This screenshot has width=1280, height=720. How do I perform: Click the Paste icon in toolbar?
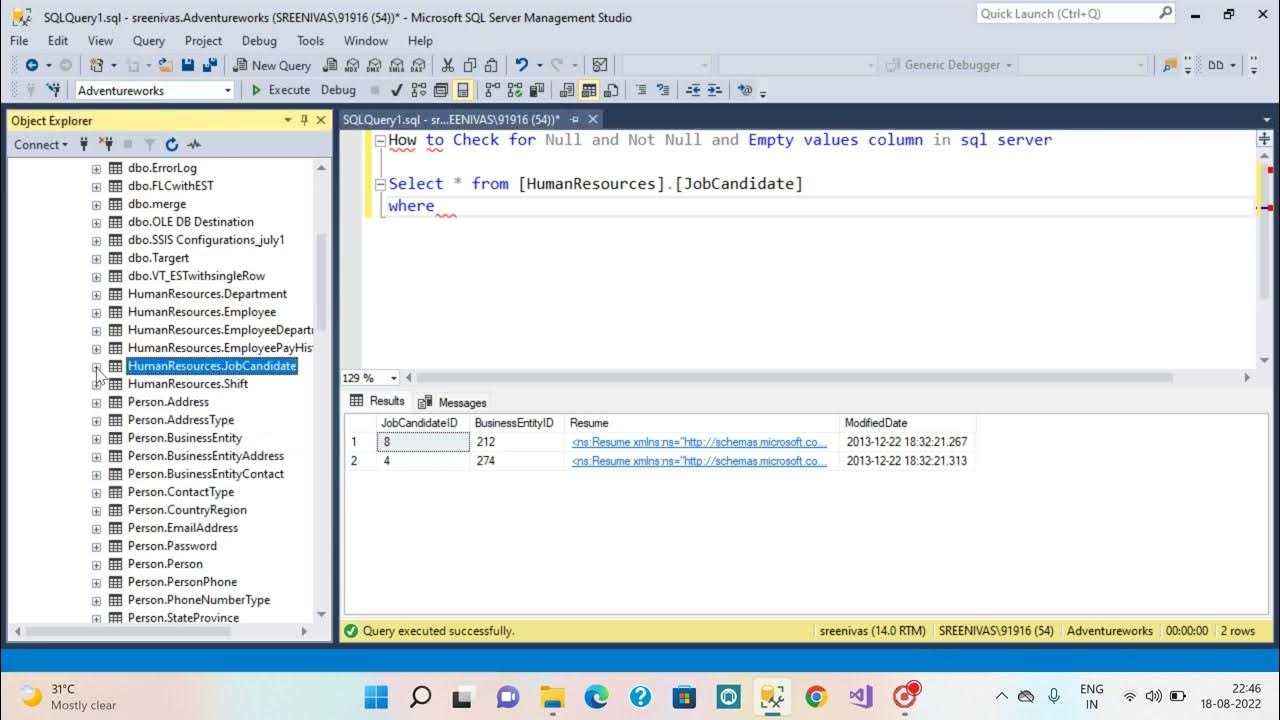(490, 65)
